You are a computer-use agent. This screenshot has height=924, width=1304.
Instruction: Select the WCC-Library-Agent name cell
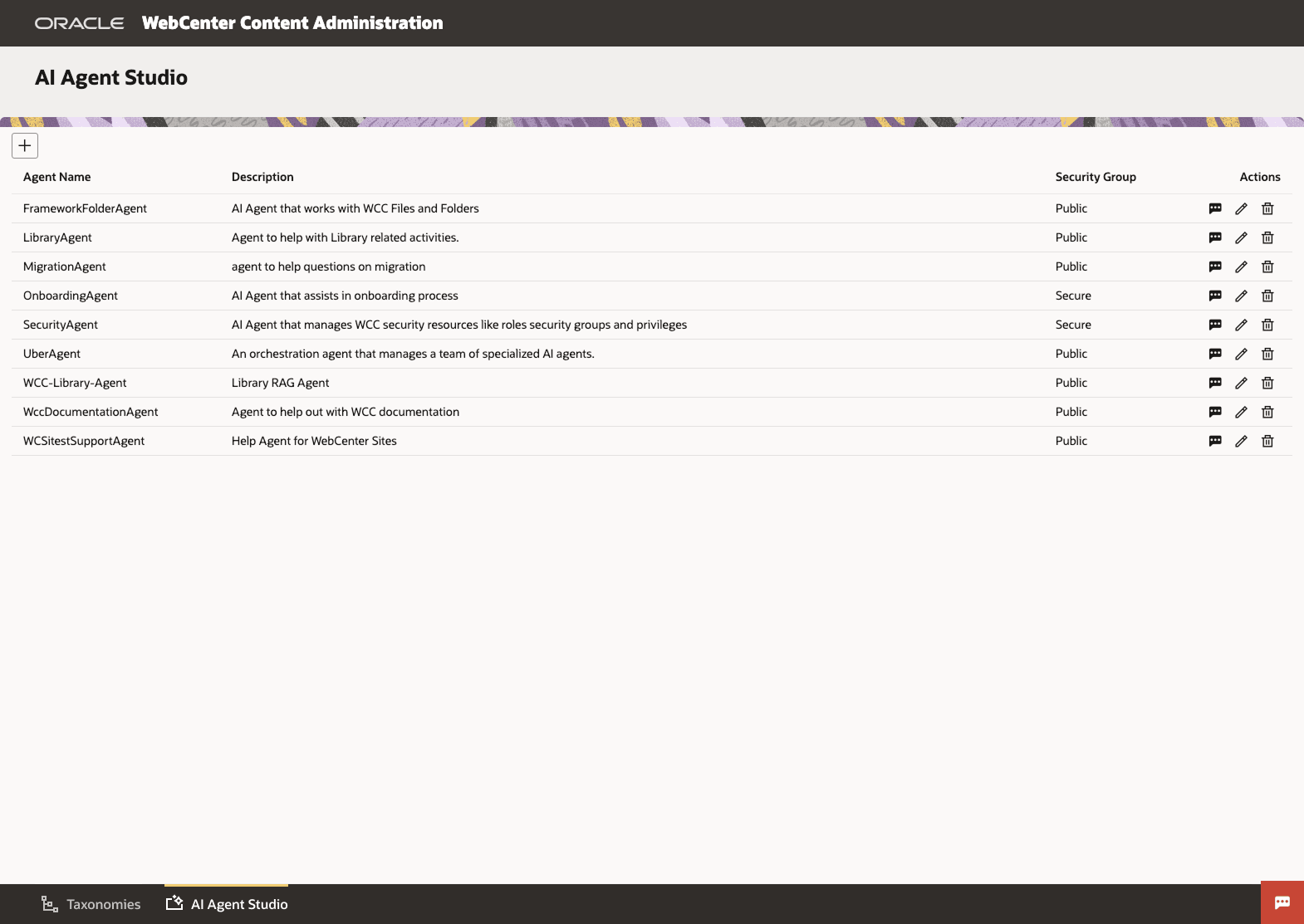75,383
